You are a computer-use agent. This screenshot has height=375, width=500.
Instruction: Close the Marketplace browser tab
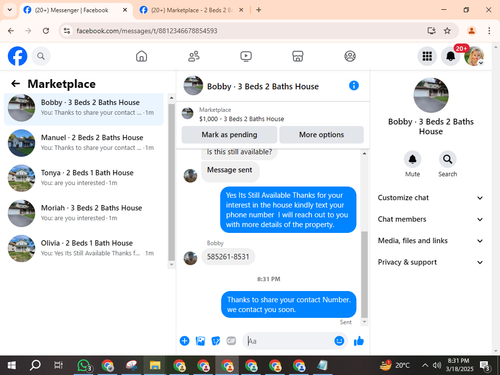(x=241, y=10)
